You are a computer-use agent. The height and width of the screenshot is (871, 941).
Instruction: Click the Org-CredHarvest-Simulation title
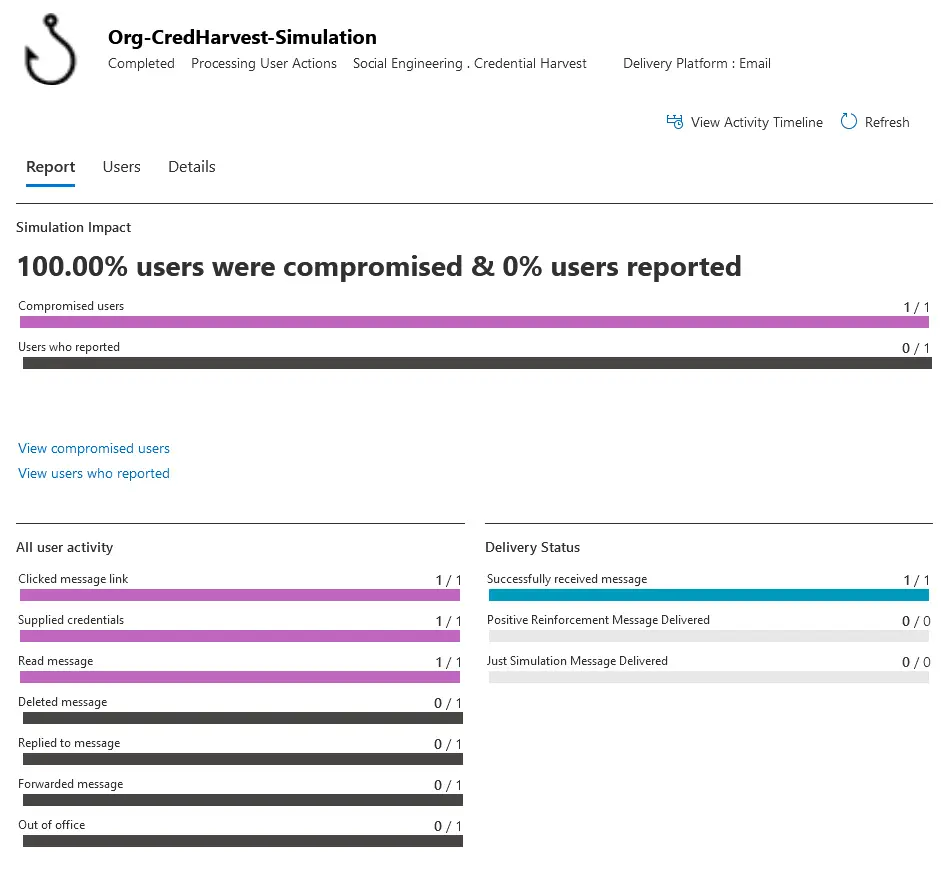coord(242,37)
